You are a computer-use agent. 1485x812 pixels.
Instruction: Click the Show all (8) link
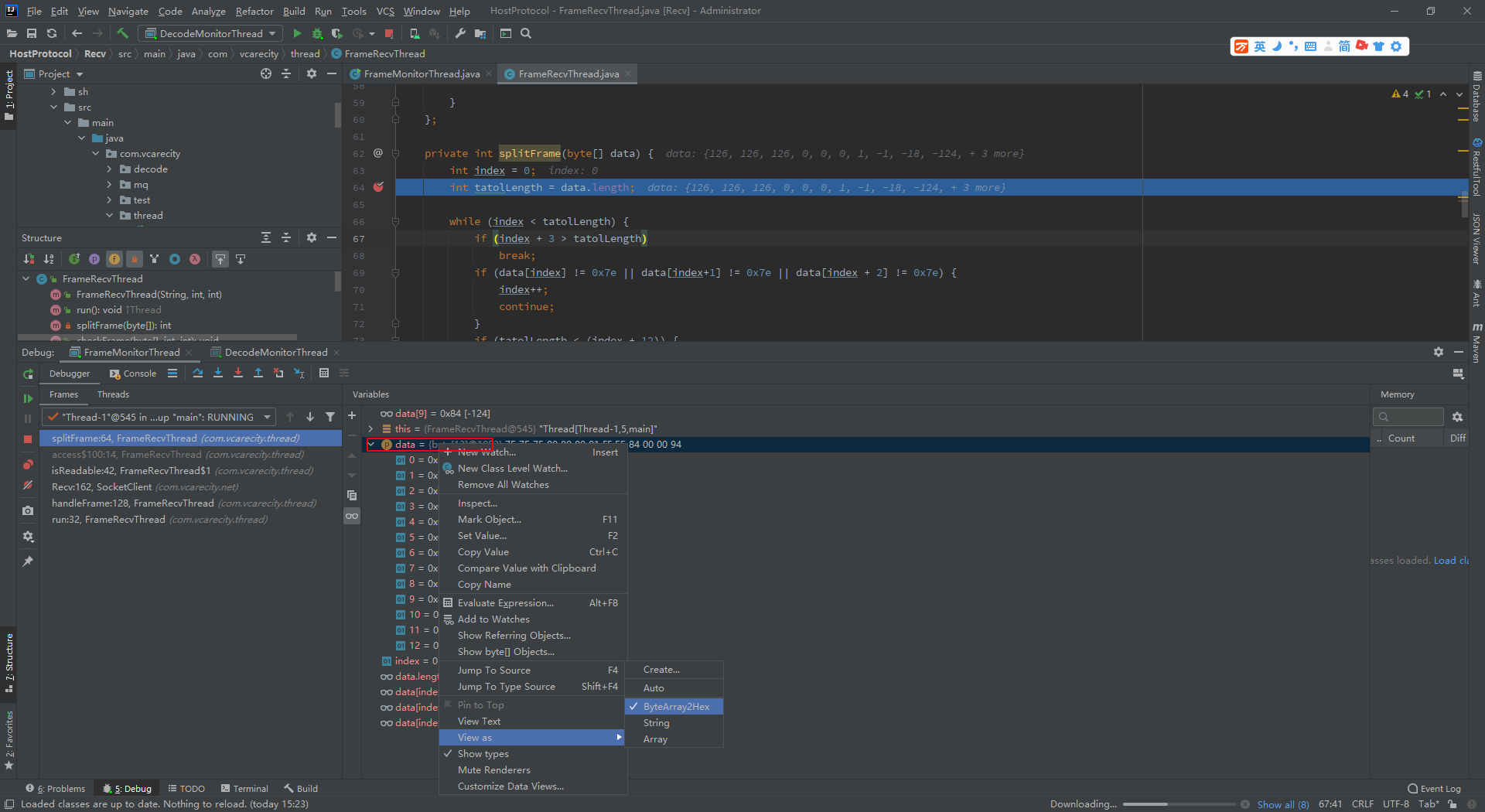pyautogui.click(x=1283, y=804)
